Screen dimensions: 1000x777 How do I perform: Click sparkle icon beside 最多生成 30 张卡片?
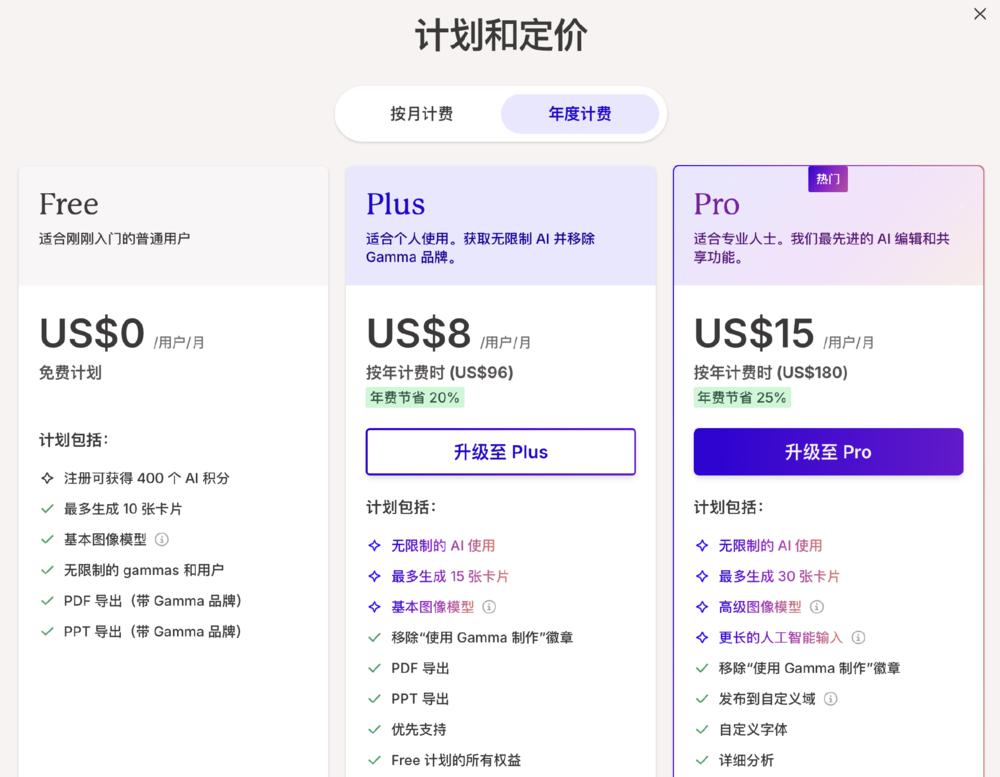pyautogui.click(x=702, y=576)
